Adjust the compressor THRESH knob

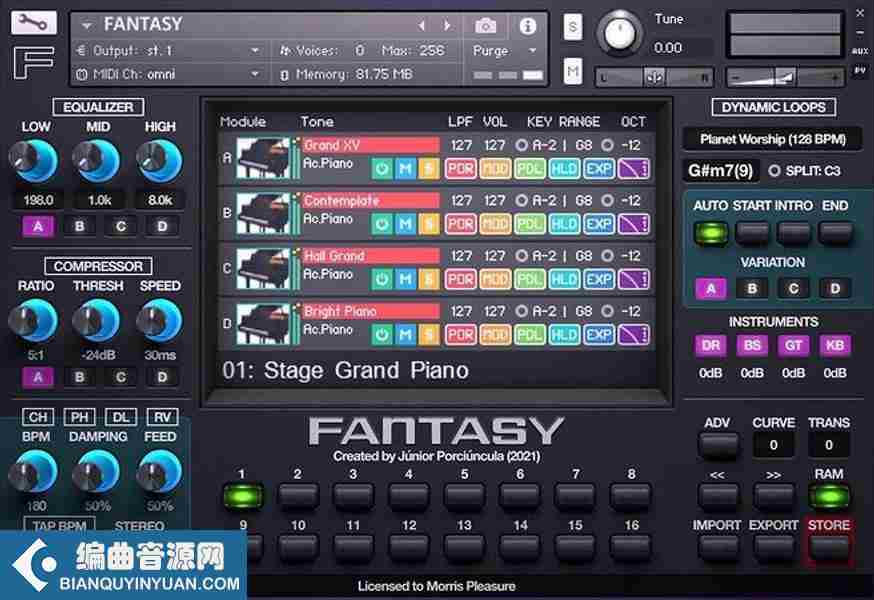point(96,320)
